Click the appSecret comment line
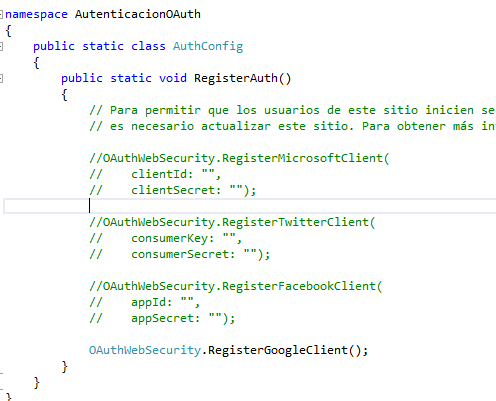This screenshot has height=401, width=496. [162, 318]
